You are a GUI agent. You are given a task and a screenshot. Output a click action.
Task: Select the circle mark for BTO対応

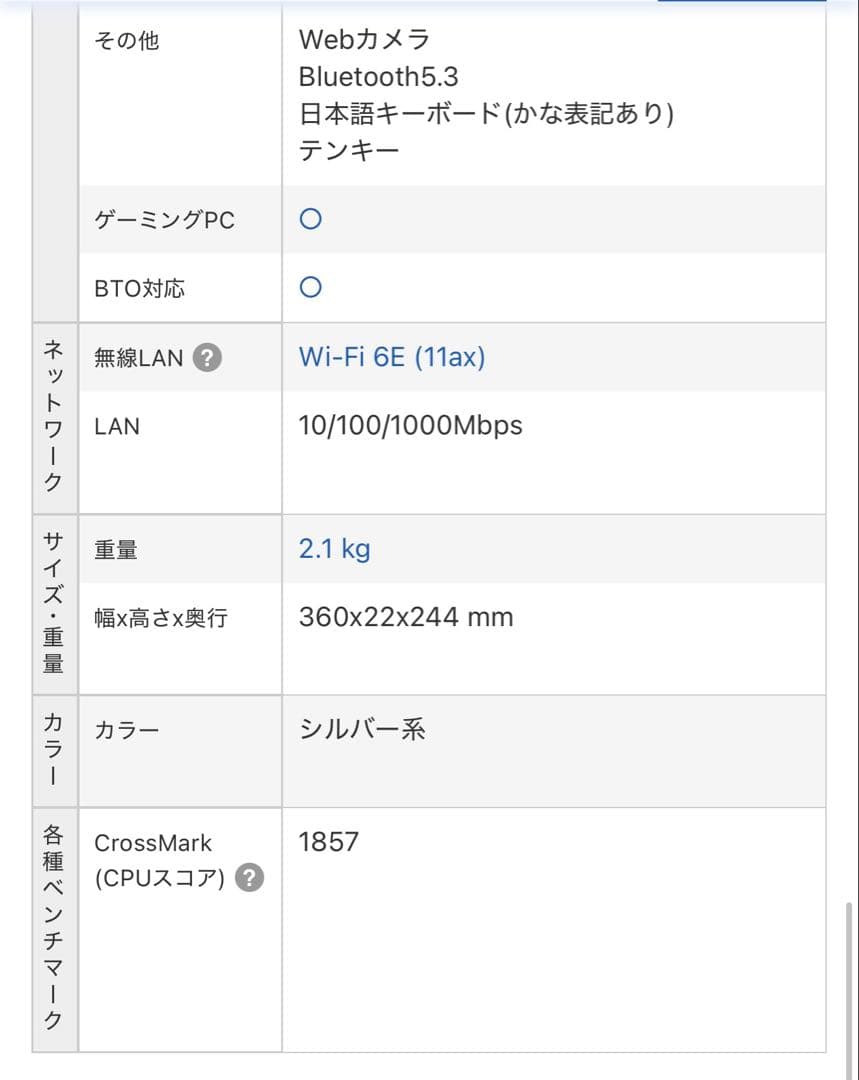click(311, 287)
